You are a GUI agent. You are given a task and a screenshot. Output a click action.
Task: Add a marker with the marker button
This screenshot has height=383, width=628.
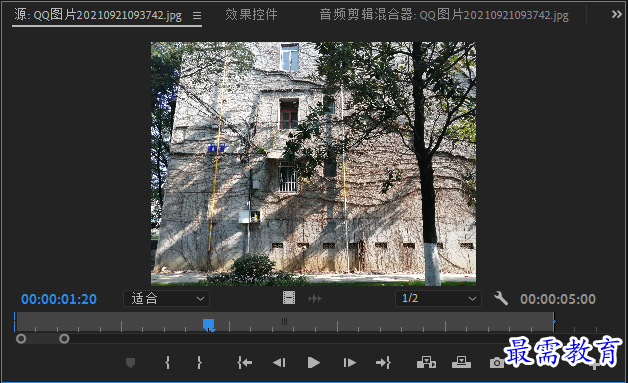click(x=130, y=363)
